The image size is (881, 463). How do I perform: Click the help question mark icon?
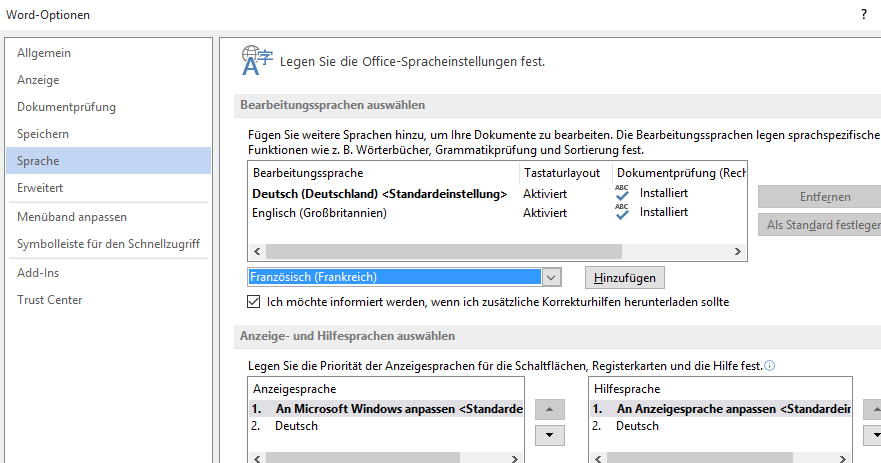[864, 15]
